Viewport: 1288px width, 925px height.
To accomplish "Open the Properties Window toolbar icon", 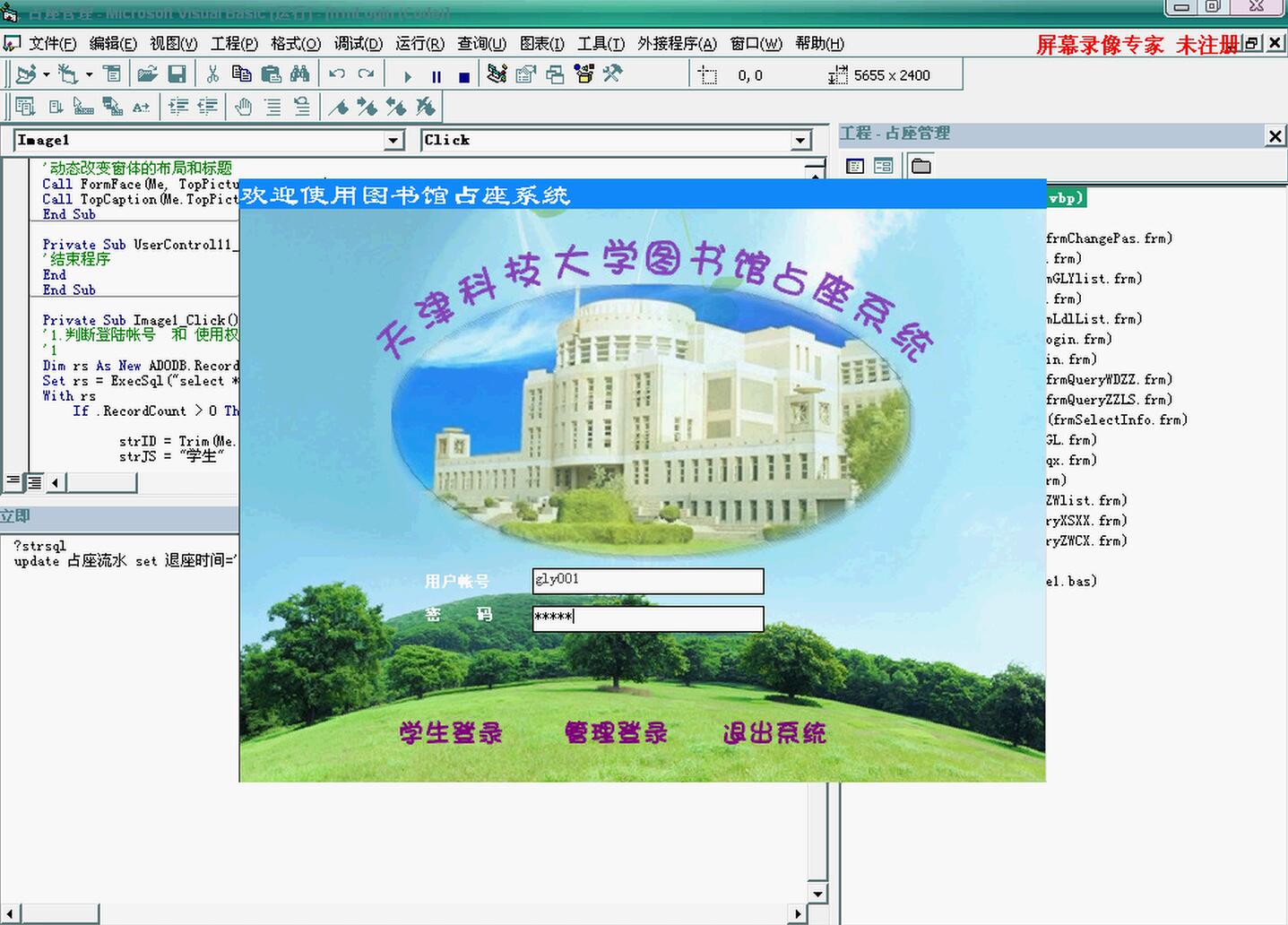I will tap(526, 75).
